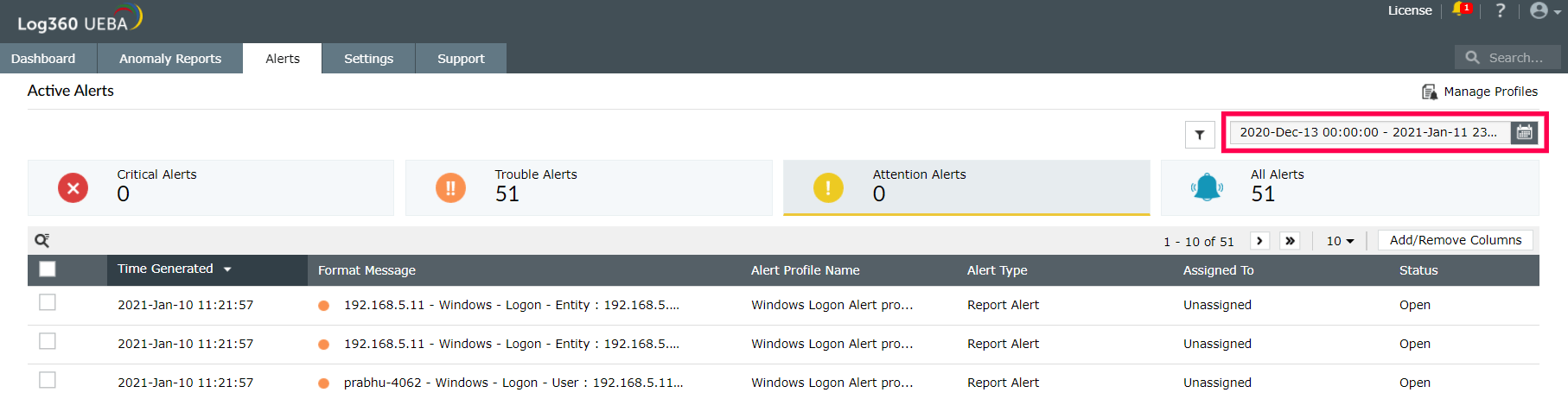1568x399 pixels.
Task: Click the License link
Action: (x=1410, y=10)
